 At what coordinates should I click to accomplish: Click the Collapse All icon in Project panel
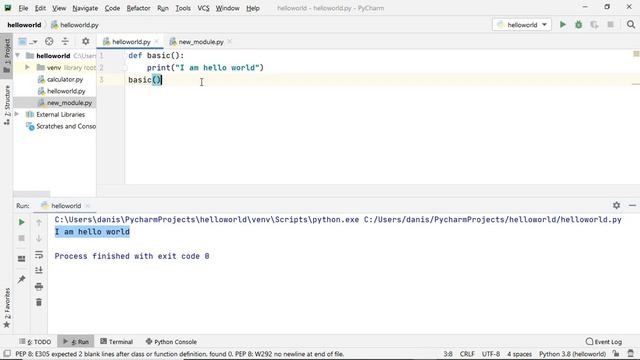65,41
